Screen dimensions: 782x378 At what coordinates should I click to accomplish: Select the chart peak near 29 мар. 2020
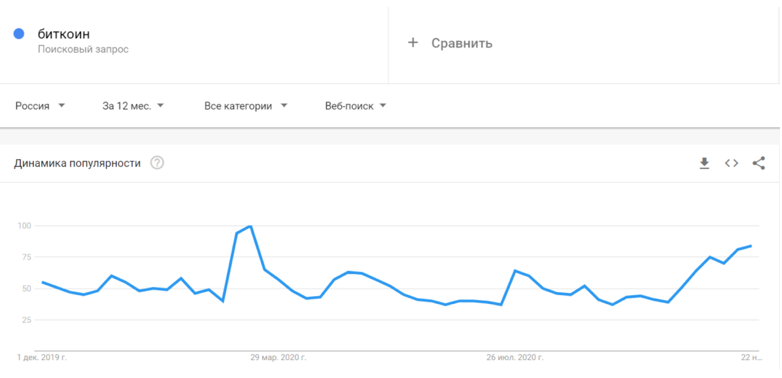(250, 226)
